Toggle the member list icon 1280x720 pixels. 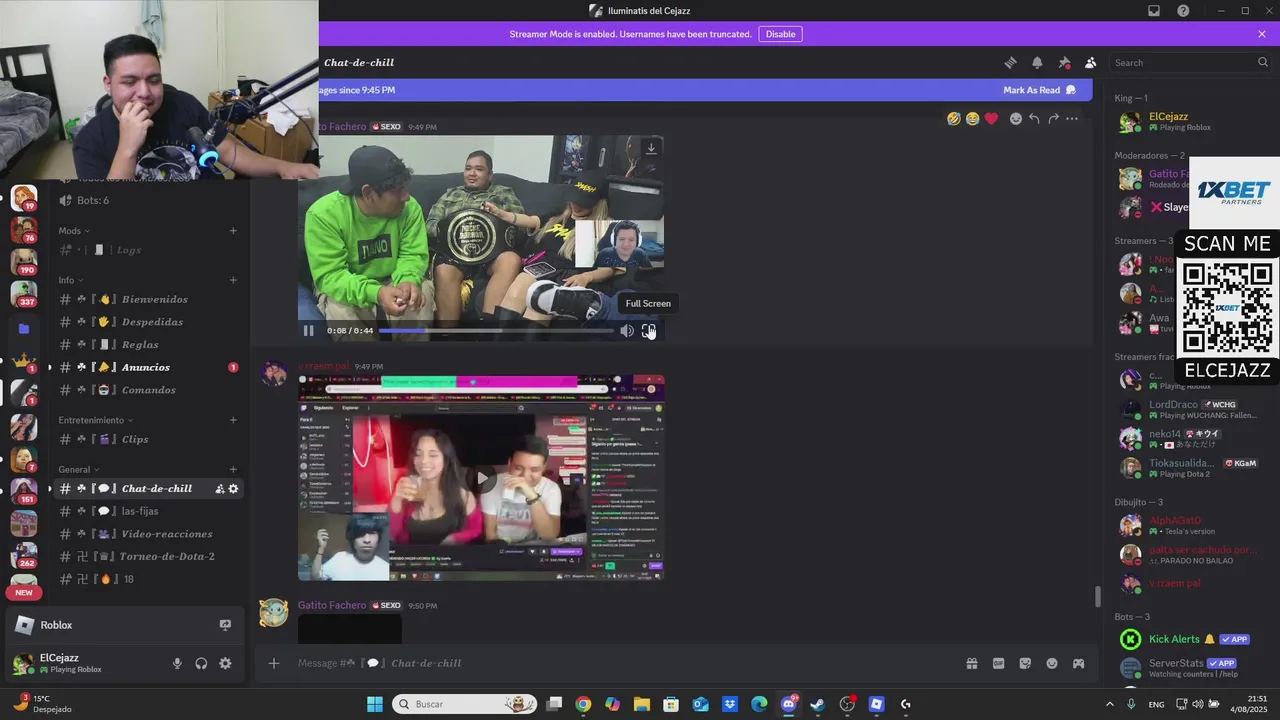coord(1091,62)
